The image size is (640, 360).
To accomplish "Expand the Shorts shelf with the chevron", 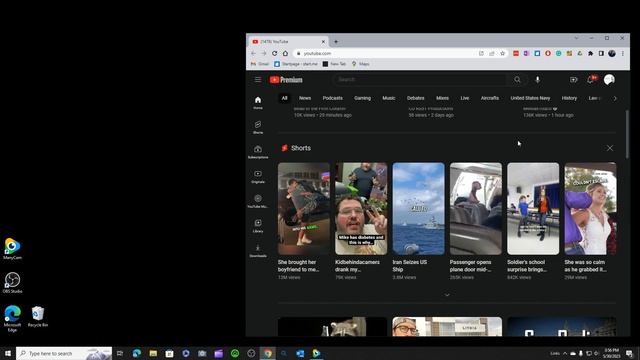I will coord(447,295).
